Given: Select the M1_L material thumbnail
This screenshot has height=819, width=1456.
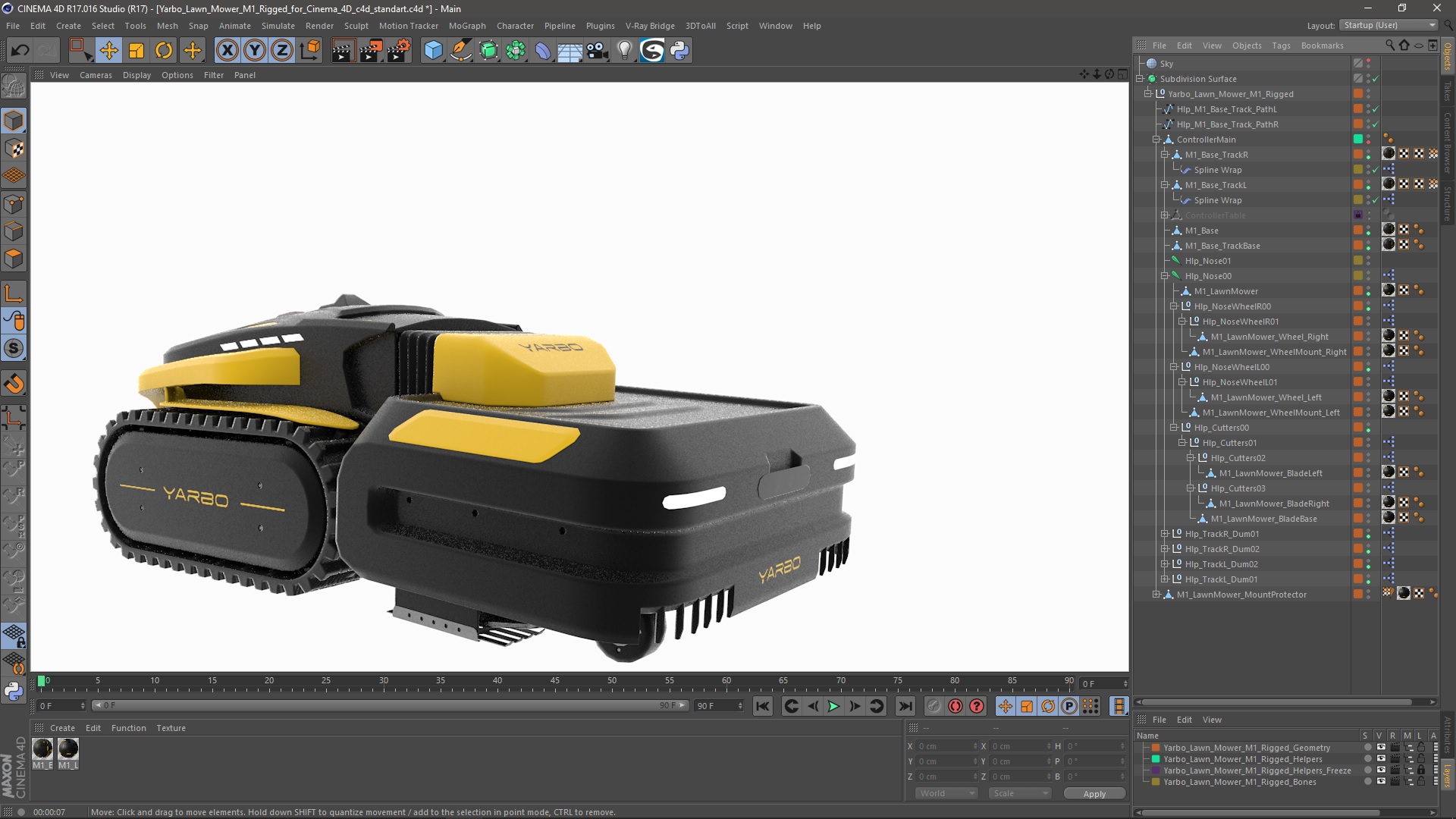Looking at the screenshot, I should [68, 749].
